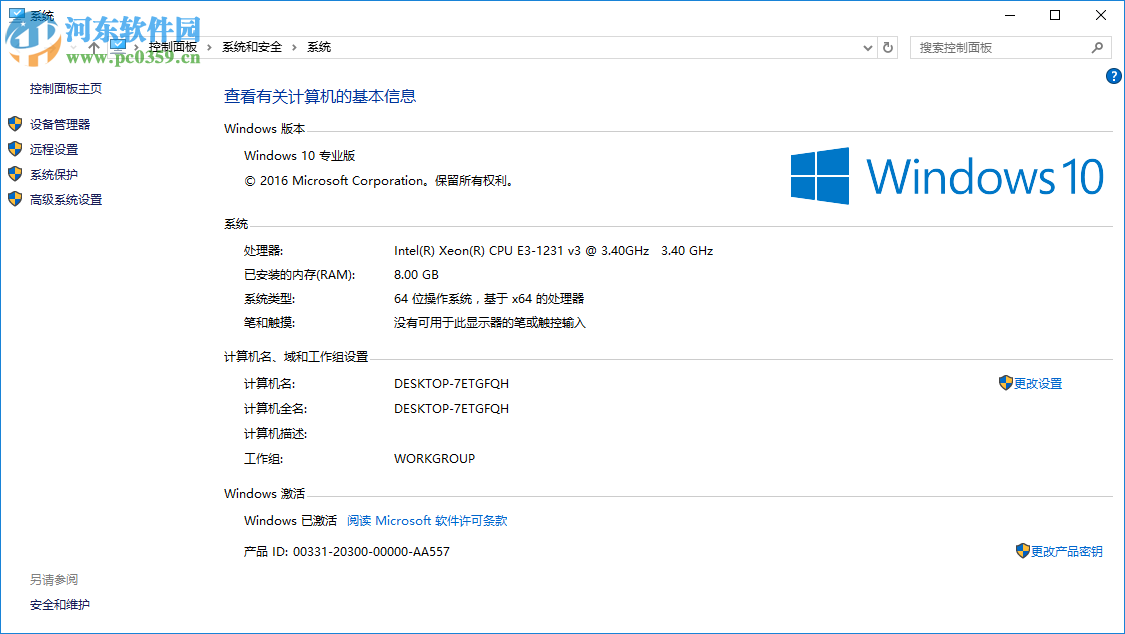Open 设备管理器 from the sidebar
Screen dimensions: 1125x634
pyautogui.click(x=60, y=123)
